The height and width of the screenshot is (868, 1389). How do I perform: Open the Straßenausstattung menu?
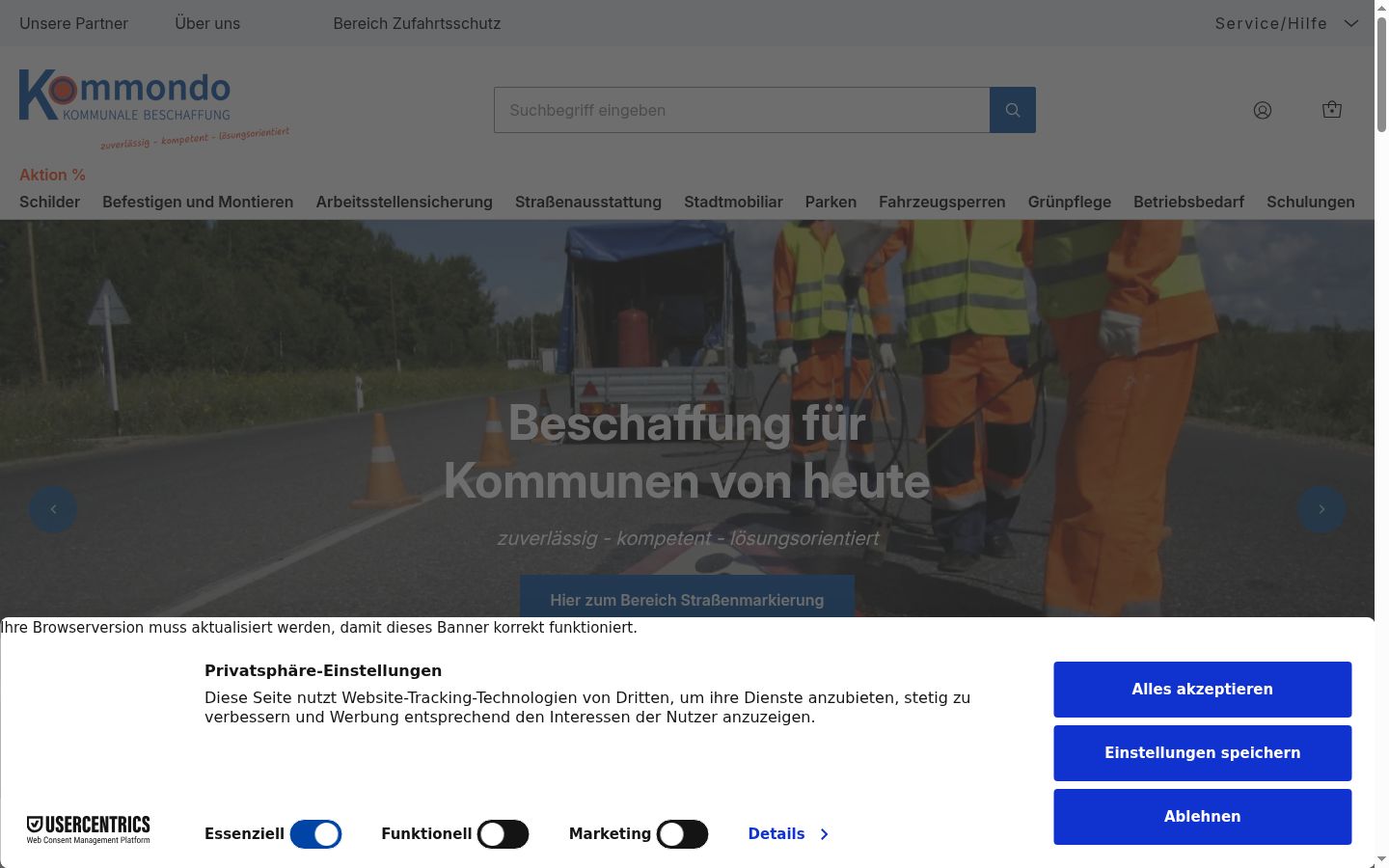(x=588, y=202)
